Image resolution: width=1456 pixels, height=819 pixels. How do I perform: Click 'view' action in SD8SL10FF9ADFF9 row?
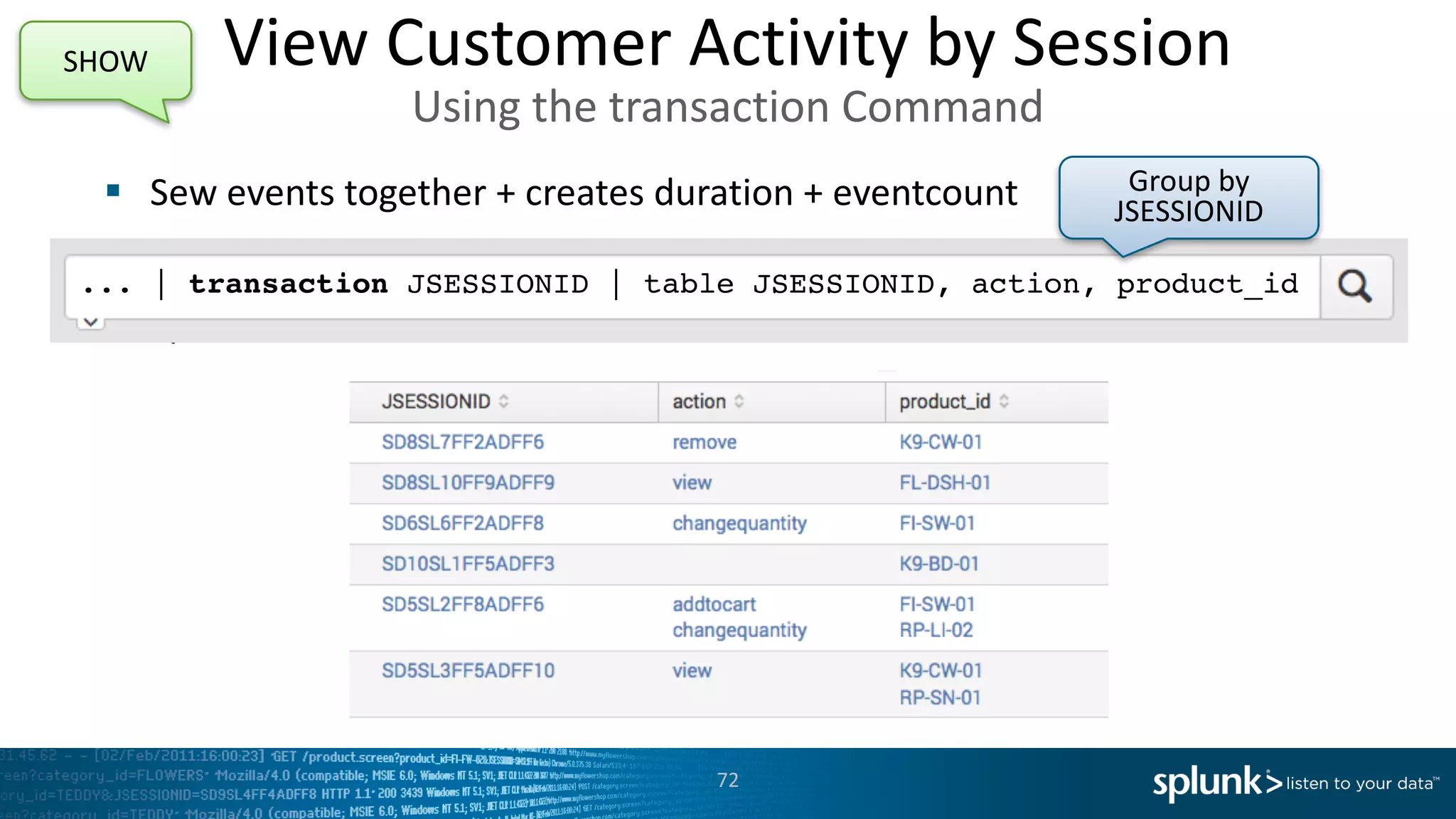tap(692, 483)
